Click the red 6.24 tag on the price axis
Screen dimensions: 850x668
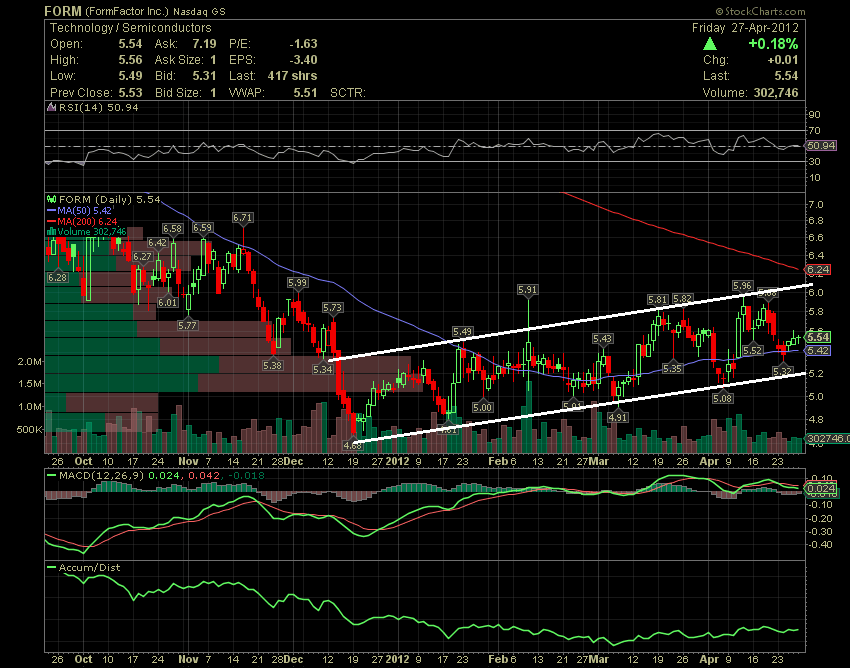tap(818, 269)
